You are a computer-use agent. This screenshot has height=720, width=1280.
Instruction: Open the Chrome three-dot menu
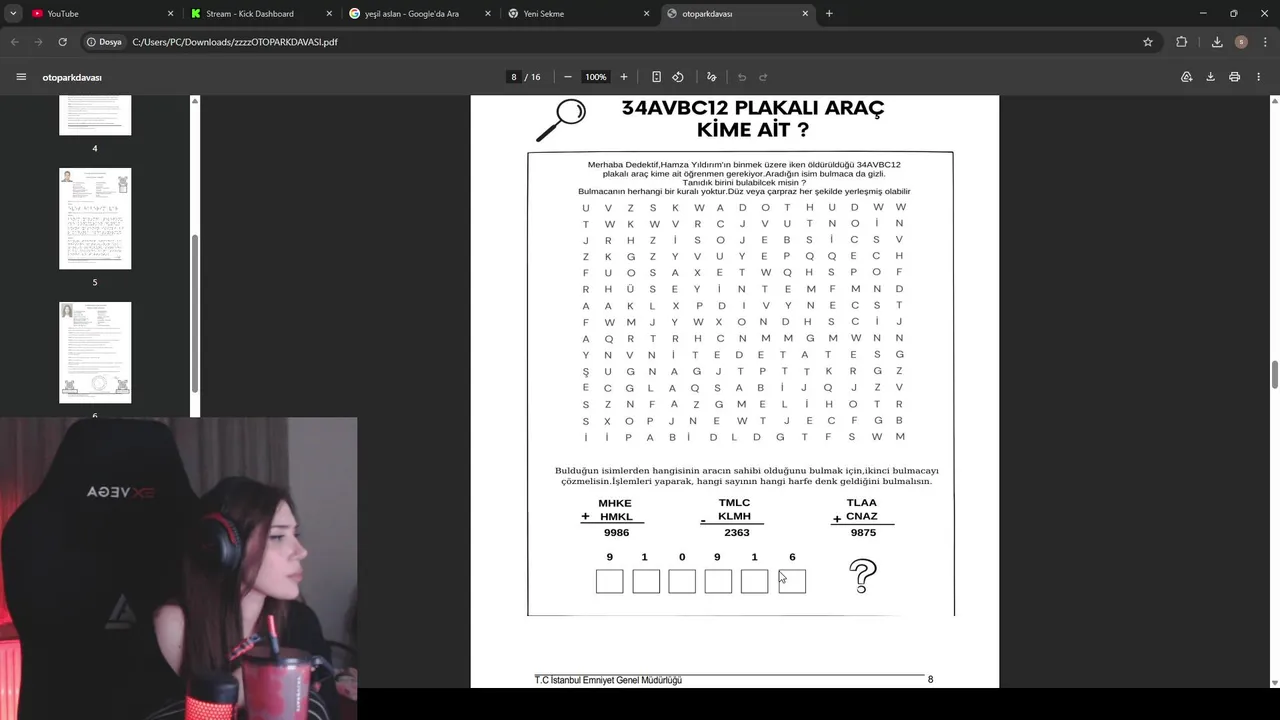point(1264,42)
